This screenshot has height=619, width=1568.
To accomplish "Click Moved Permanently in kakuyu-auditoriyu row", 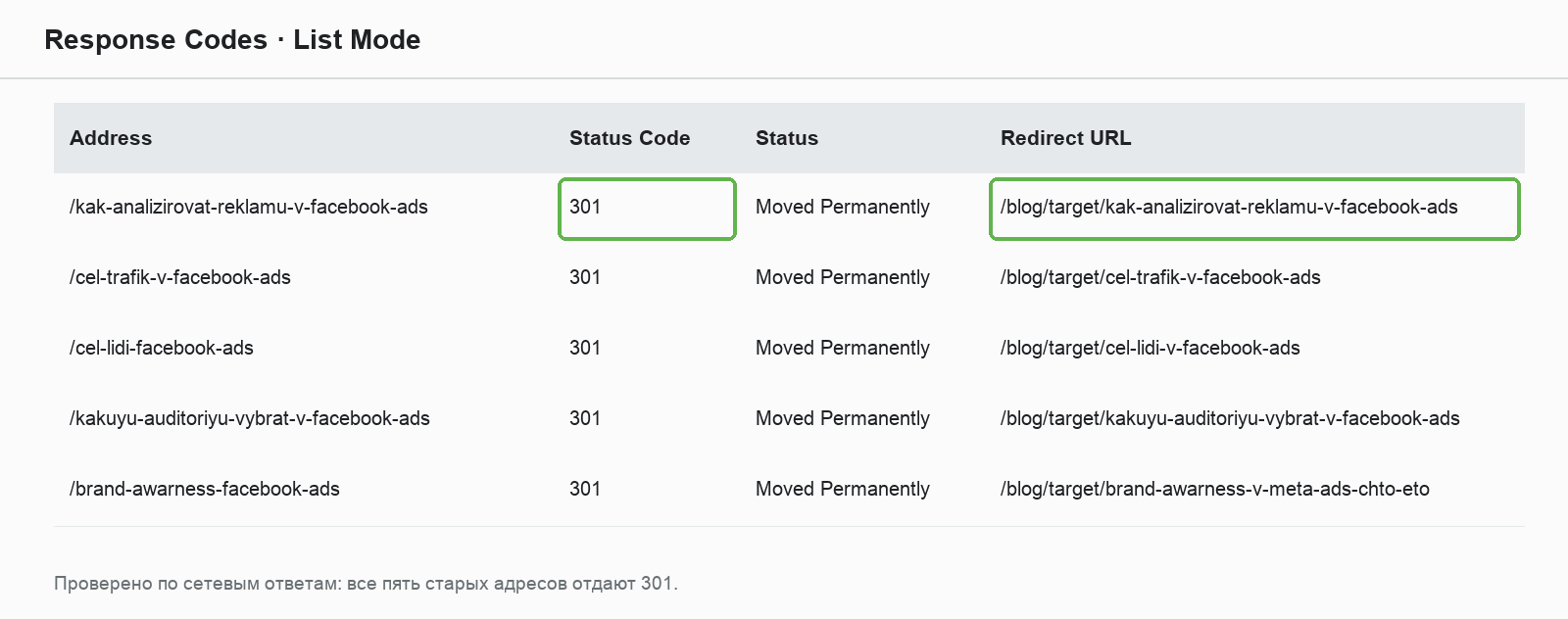I will point(843,418).
